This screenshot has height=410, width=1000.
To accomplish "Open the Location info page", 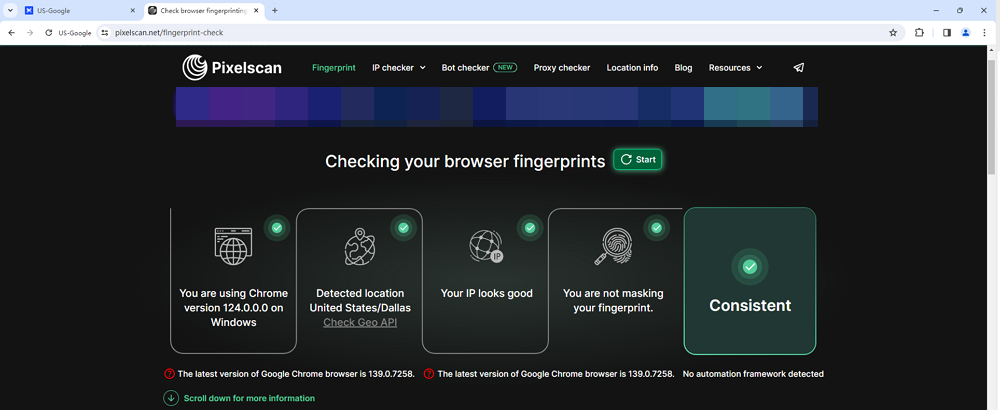I will (632, 68).
